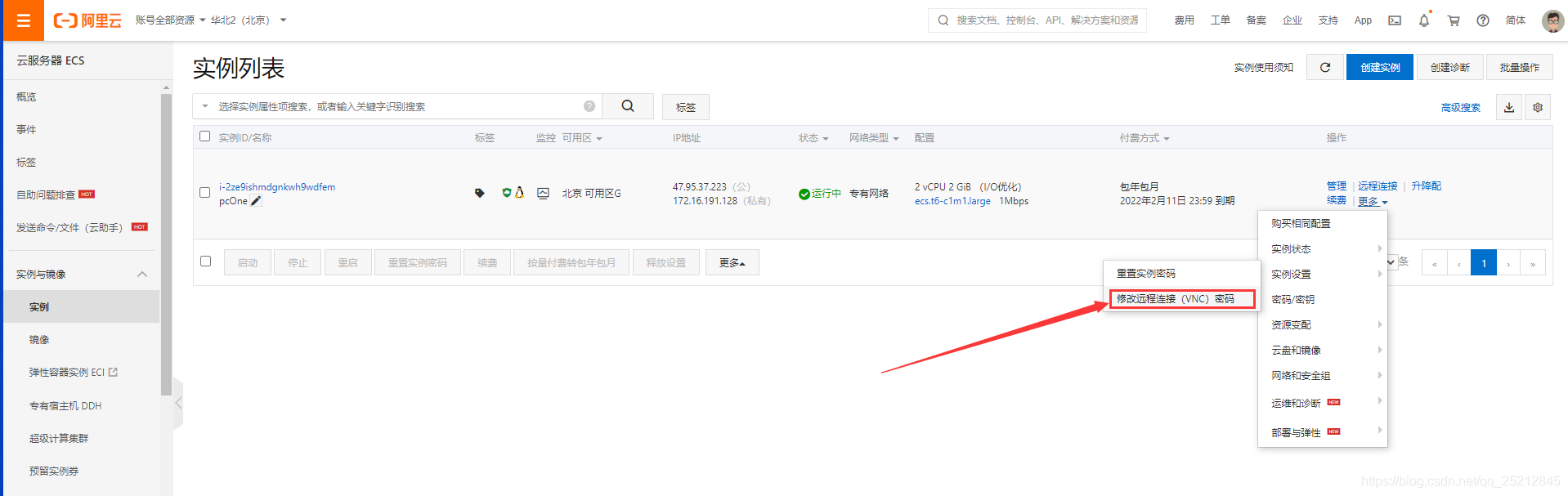Go to previous page arrow

[x=1459, y=263]
